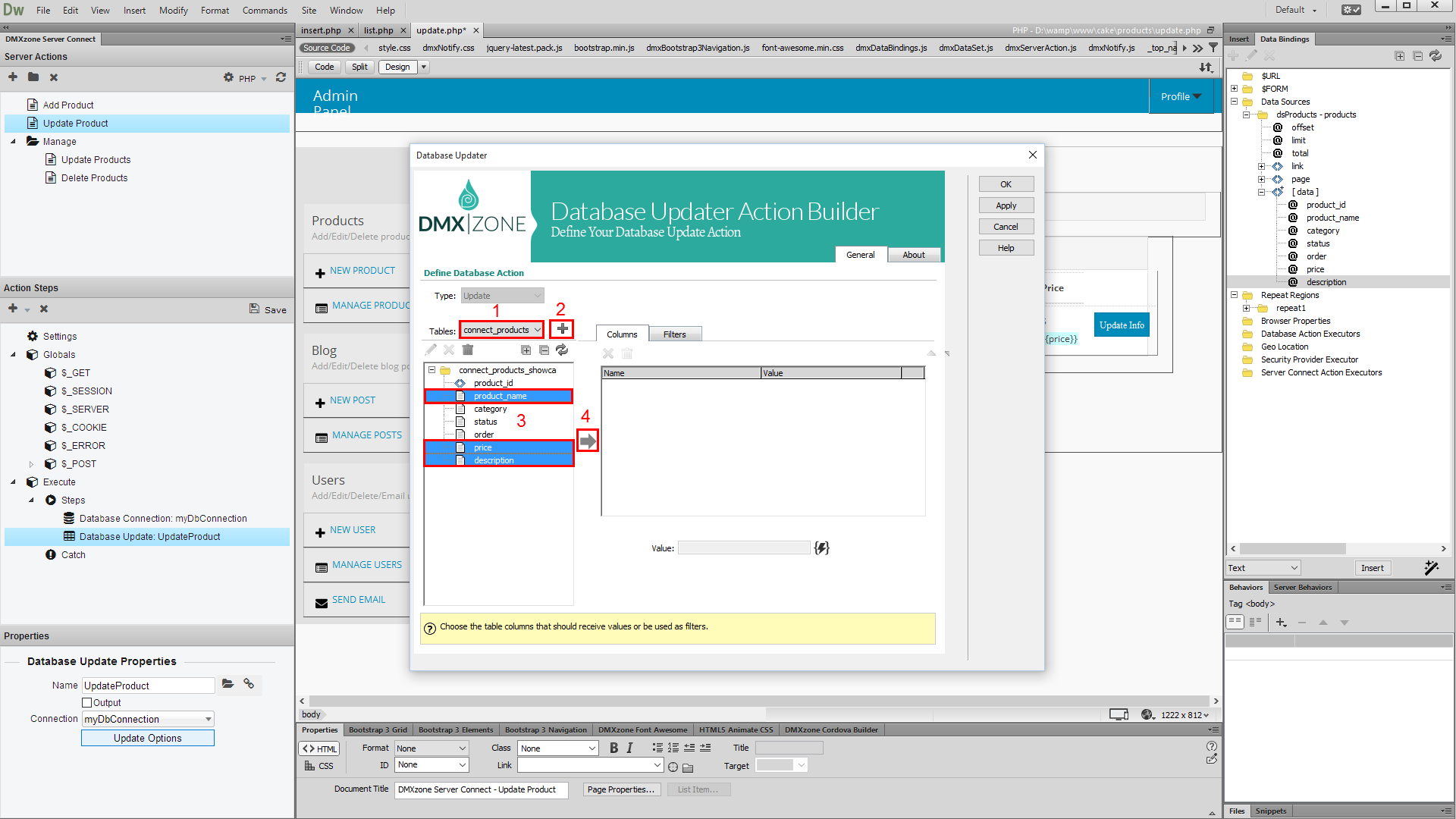Save the action steps

click(268, 309)
